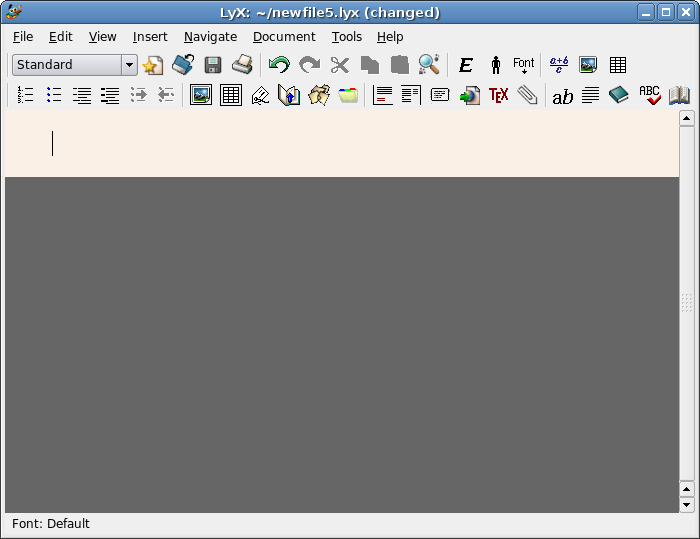700x539 pixels.
Task: Insert yellow note icon
Action: pos(440,95)
